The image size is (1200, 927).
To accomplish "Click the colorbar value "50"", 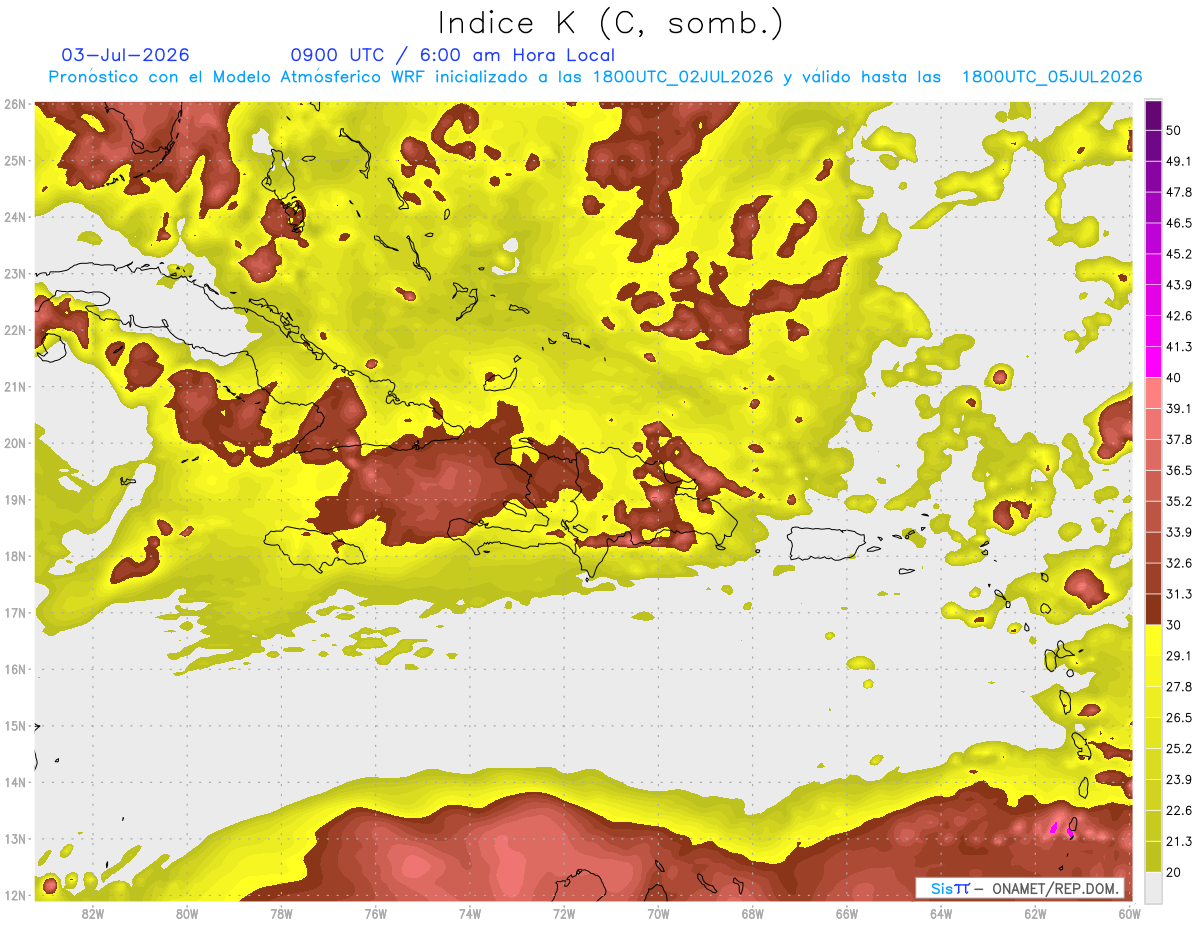I will point(1175,130).
